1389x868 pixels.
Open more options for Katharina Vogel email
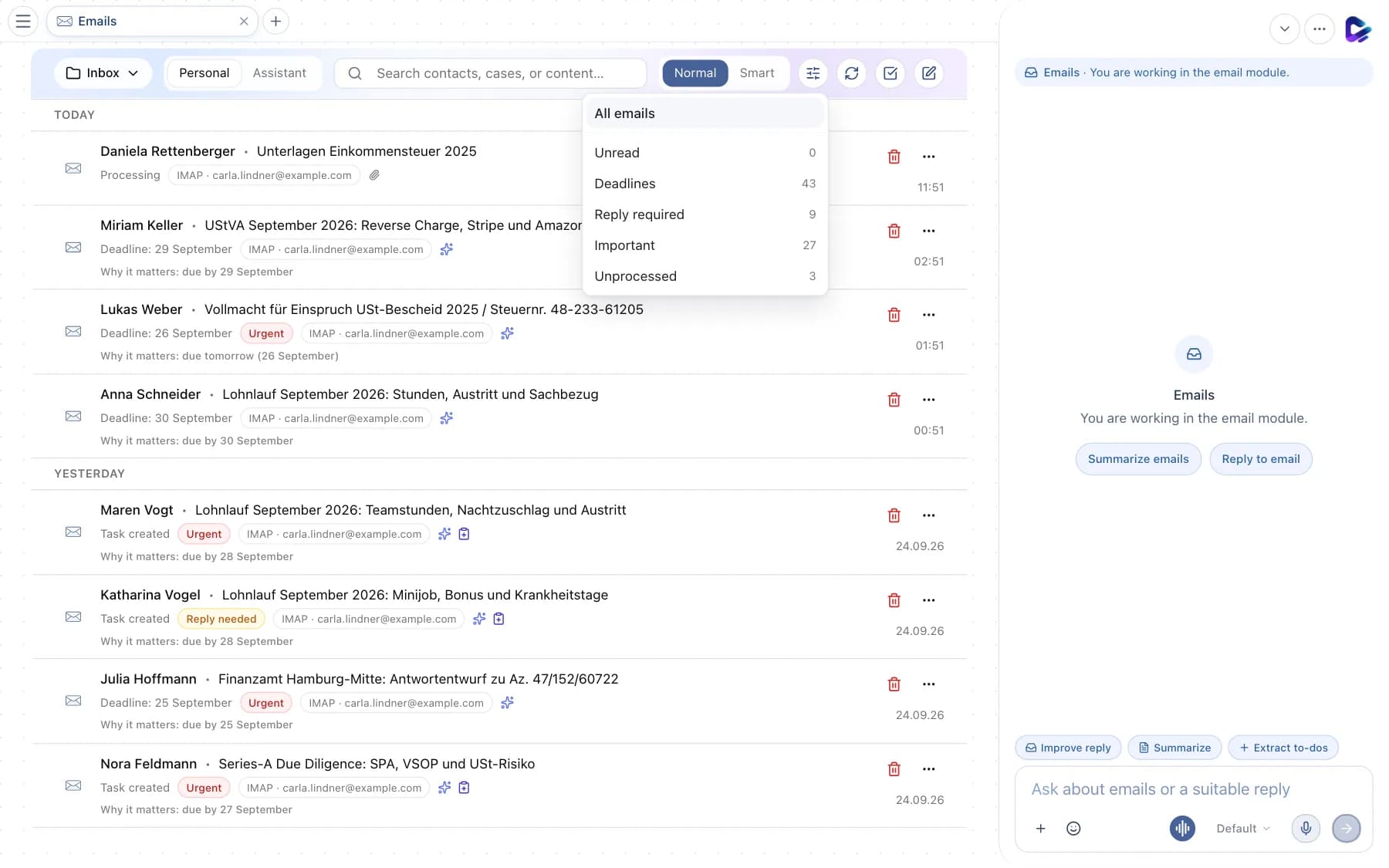pyautogui.click(x=928, y=600)
